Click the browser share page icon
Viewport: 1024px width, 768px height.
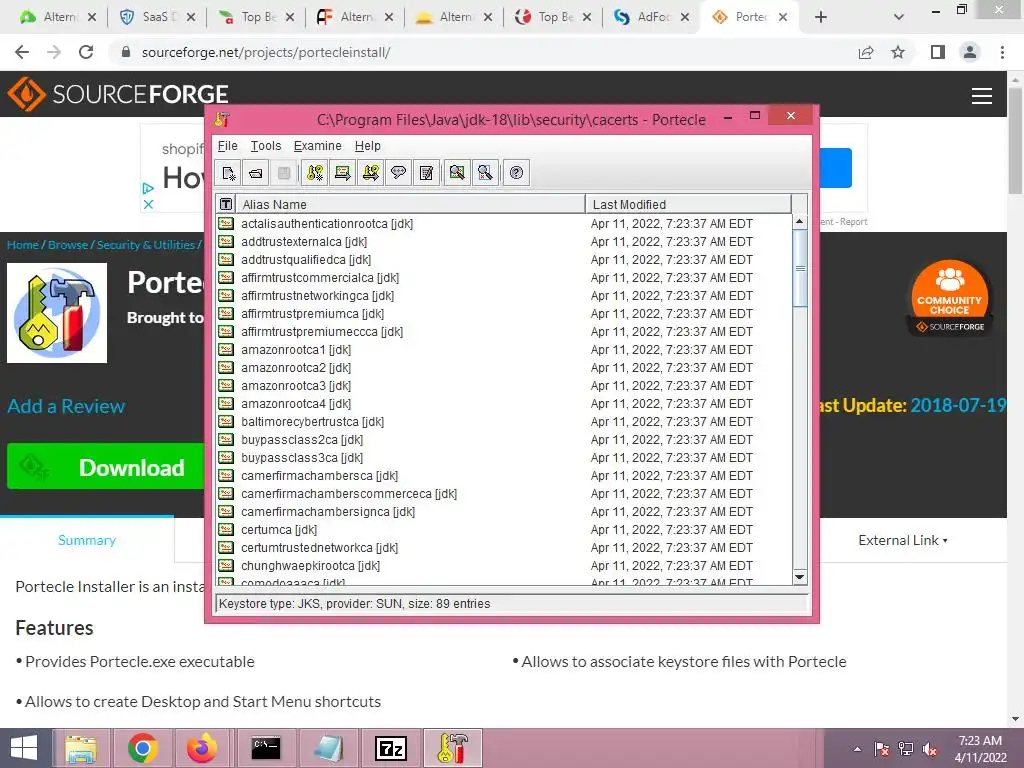(866, 52)
